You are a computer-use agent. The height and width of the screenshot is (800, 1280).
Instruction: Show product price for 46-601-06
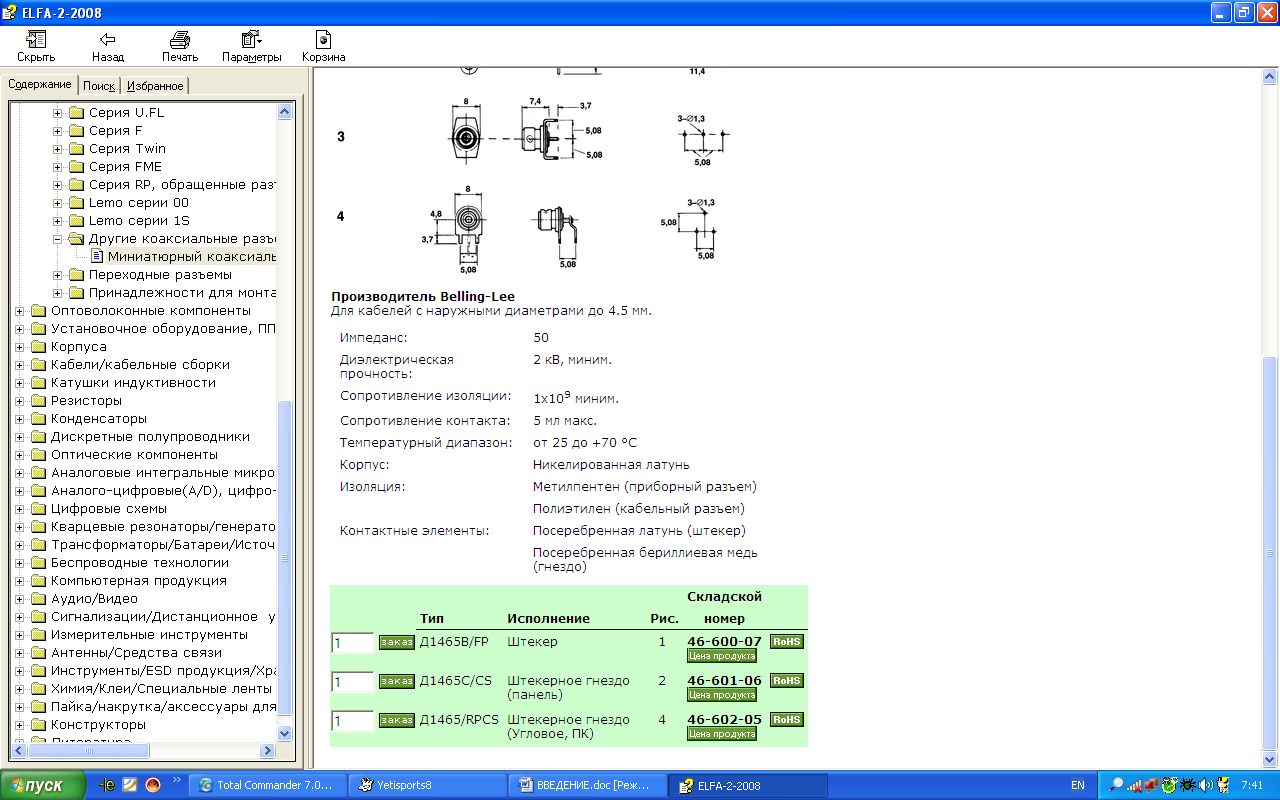click(x=722, y=695)
